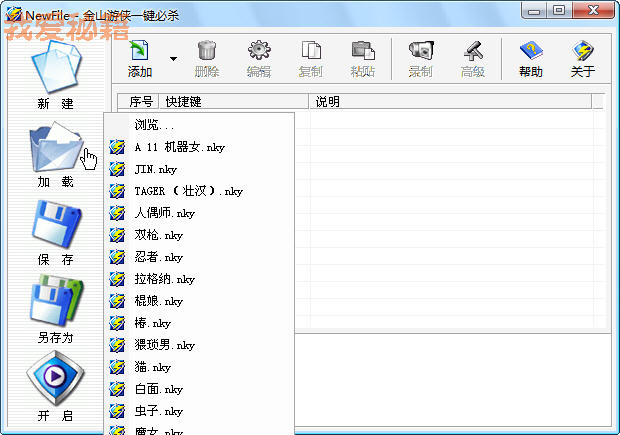Select A 11 机器女.nky from the list
Screen dimensions: 620x435
tap(180, 147)
